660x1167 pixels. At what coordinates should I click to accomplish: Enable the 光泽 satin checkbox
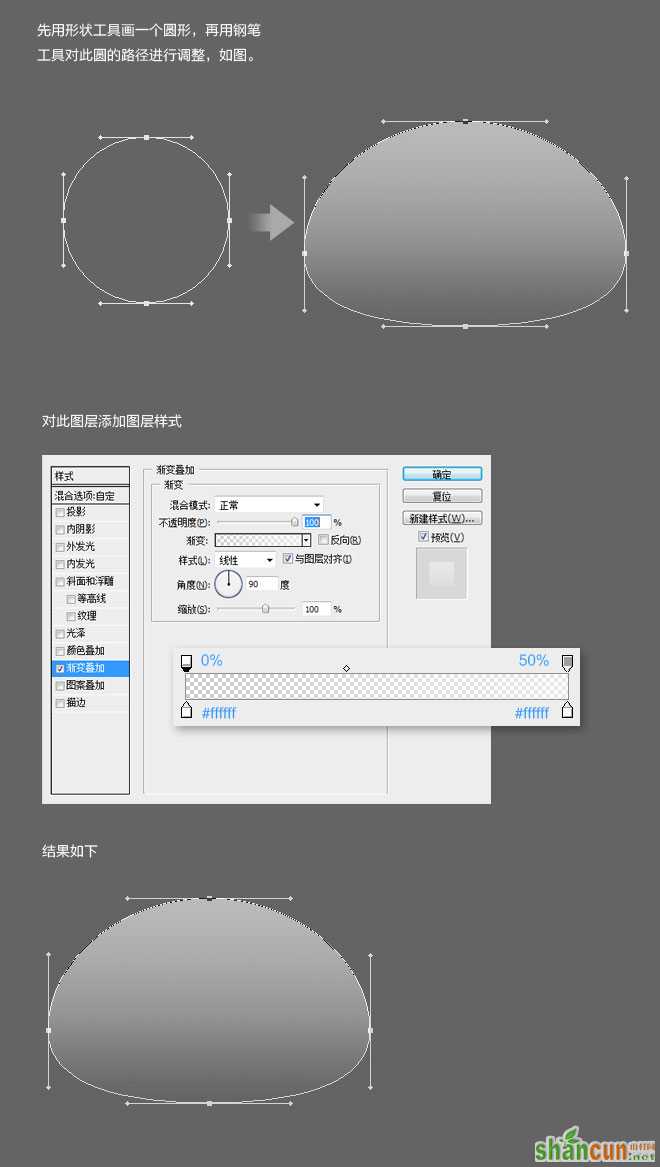pos(60,634)
